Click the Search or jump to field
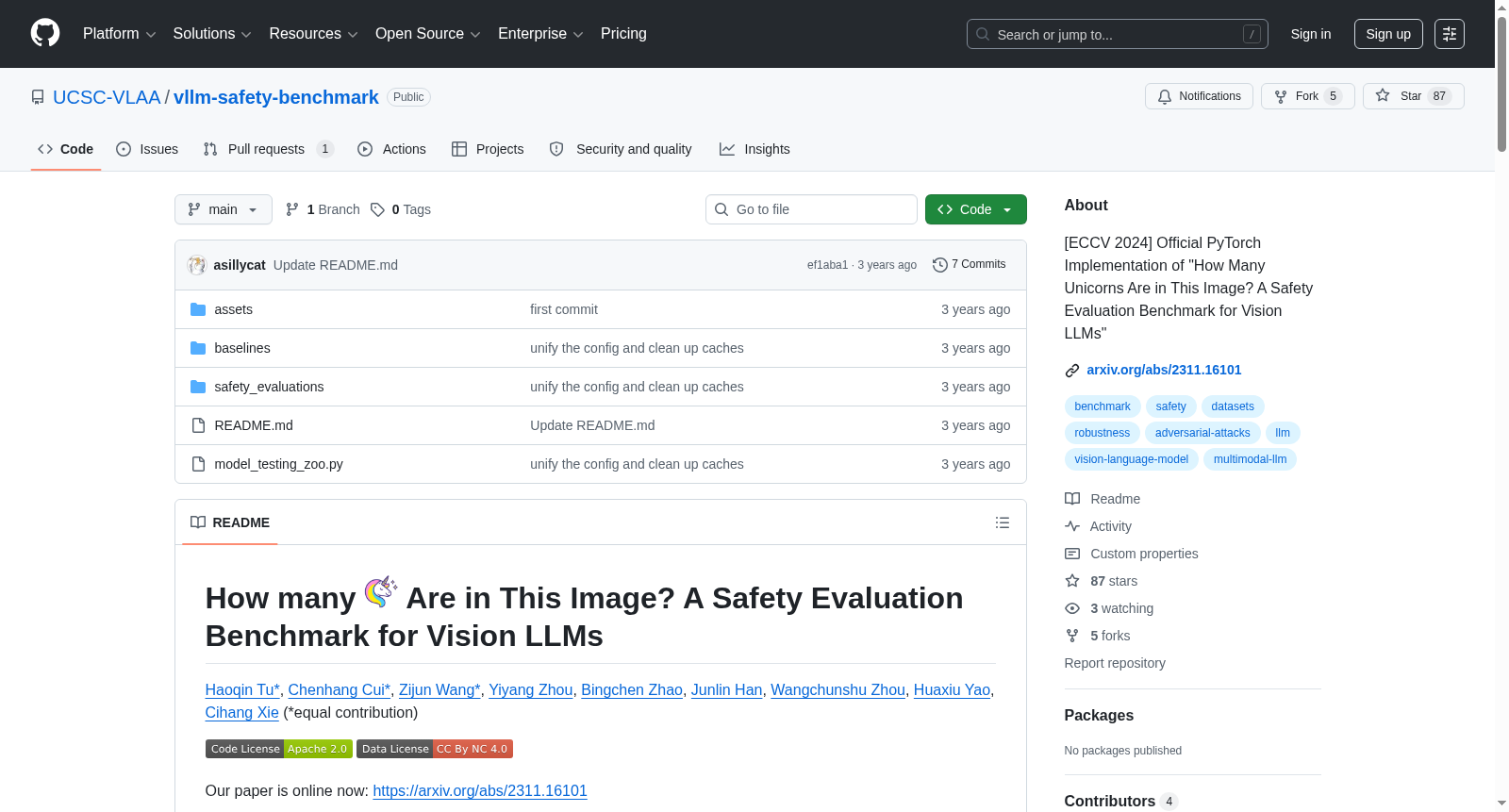The height and width of the screenshot is (812, 1509). click(1118, 34)
